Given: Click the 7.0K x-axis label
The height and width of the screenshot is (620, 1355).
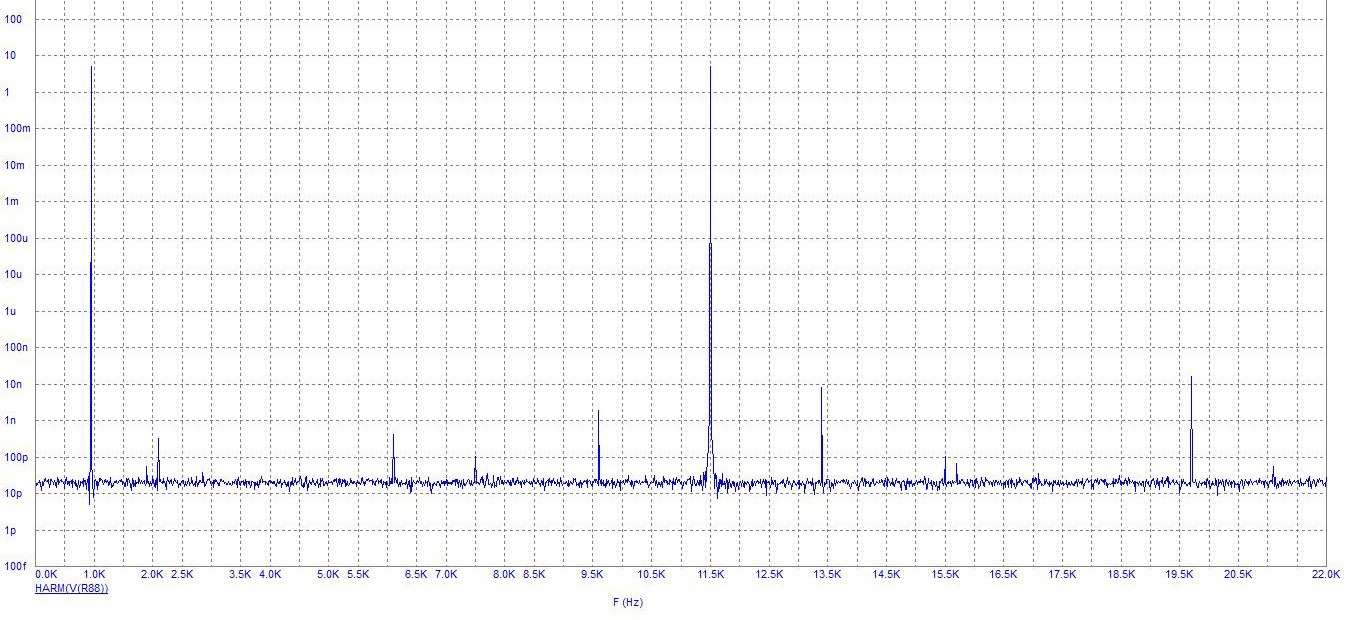Looking at the screenshot, I should (x=446, y=575).
